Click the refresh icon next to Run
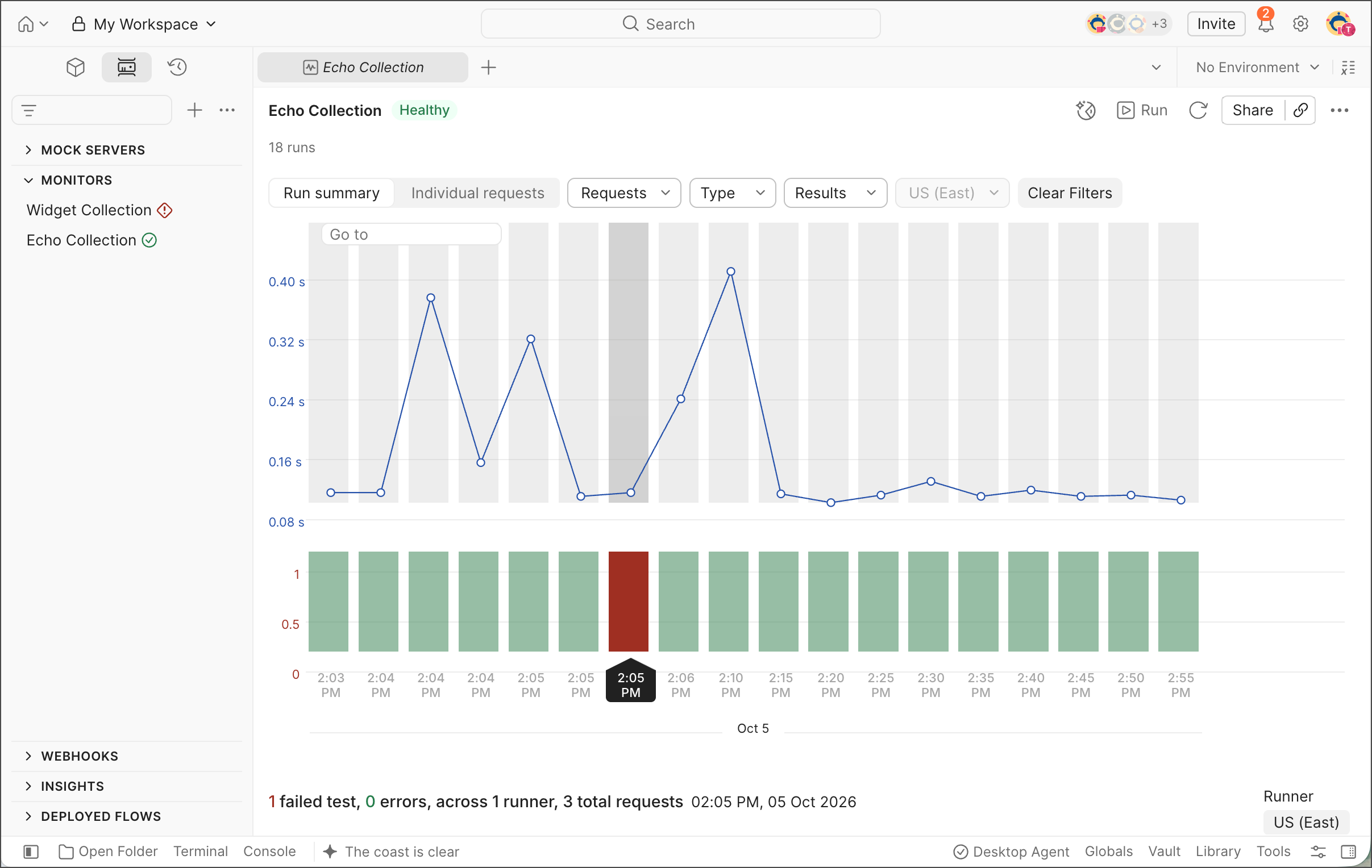1372x868 pixels. point(1198,111)
